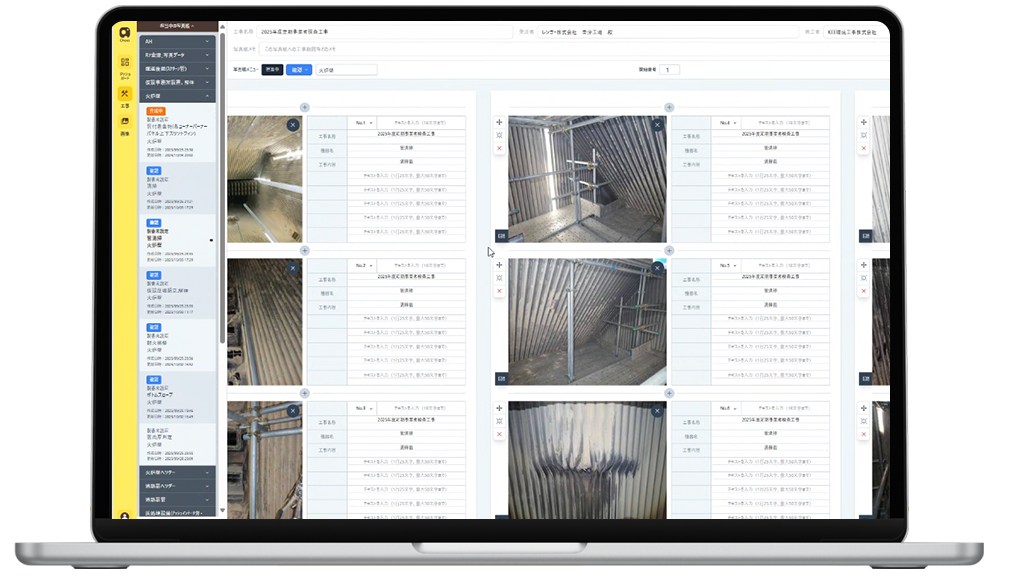
Task: Open the dashboard icon in yellow sidebar
Action: tap(124, 65)
